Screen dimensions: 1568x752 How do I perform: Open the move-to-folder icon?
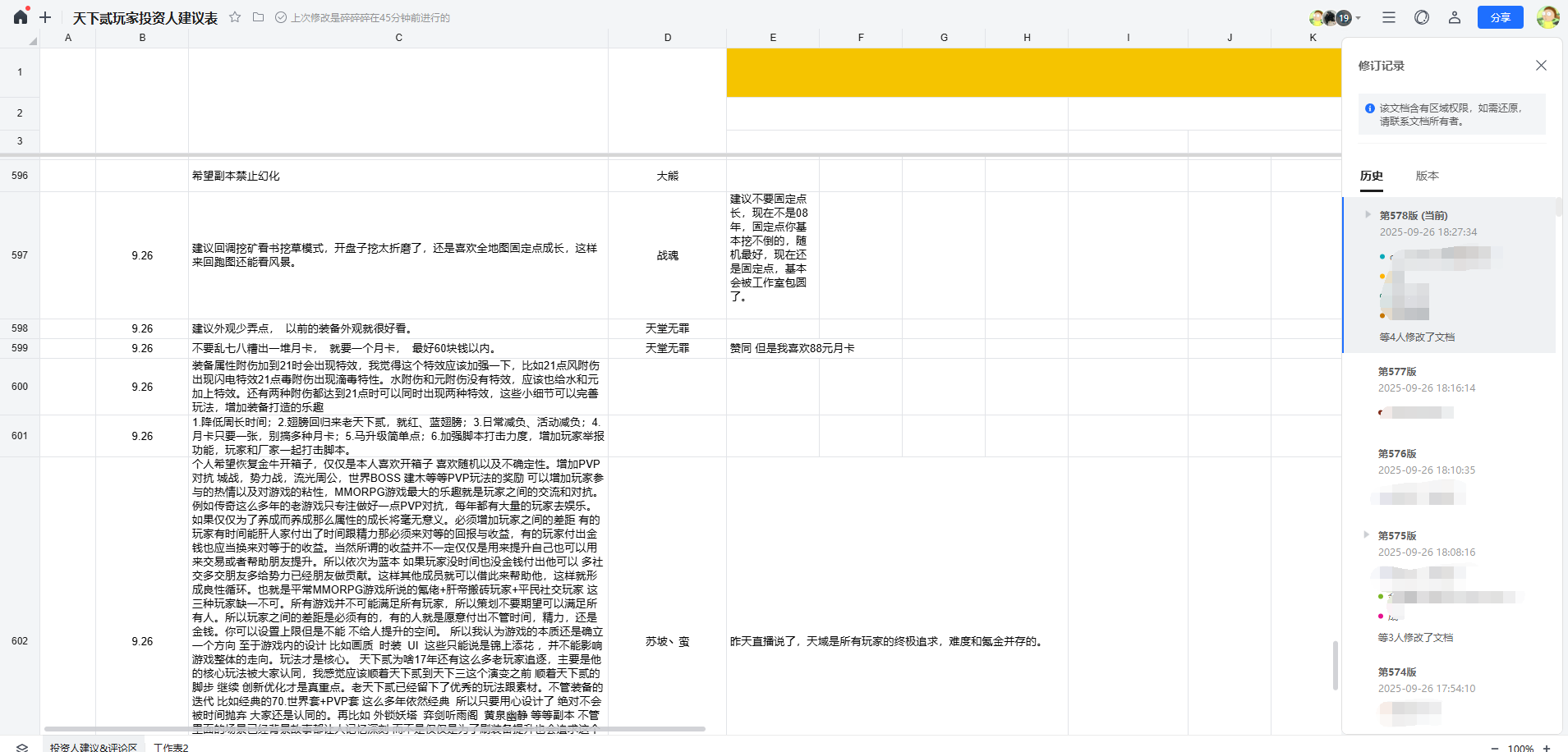coord(258,17)
